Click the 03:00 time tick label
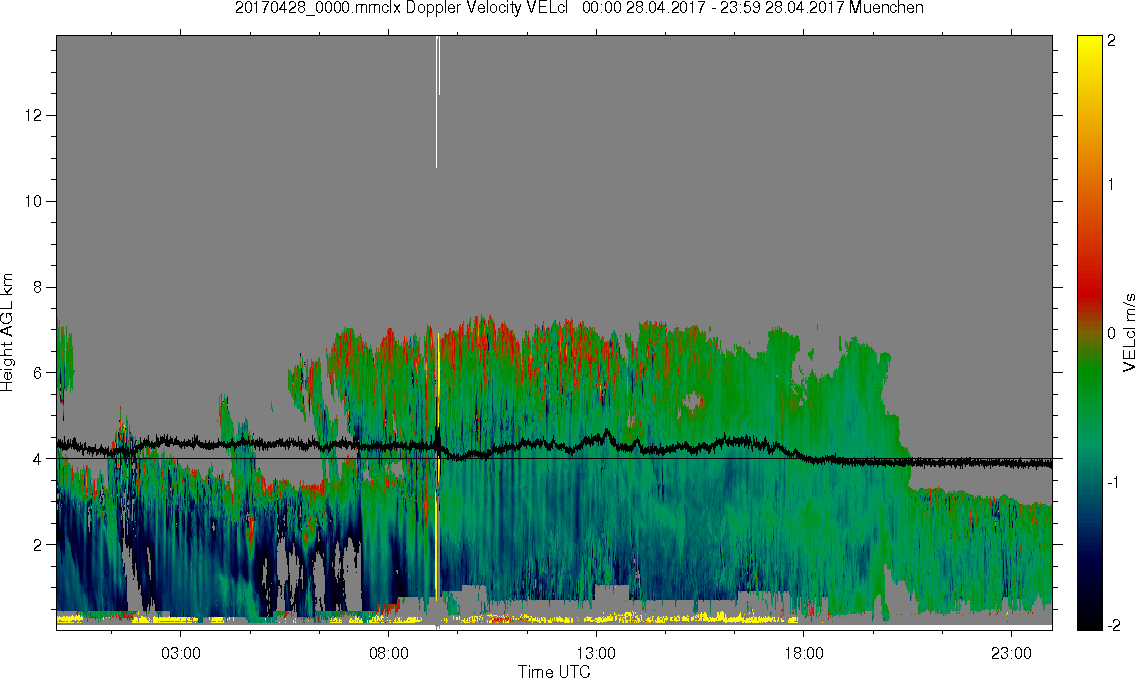Image resolution: width=1135 pixels, height=678 pixels. (180, 653)
